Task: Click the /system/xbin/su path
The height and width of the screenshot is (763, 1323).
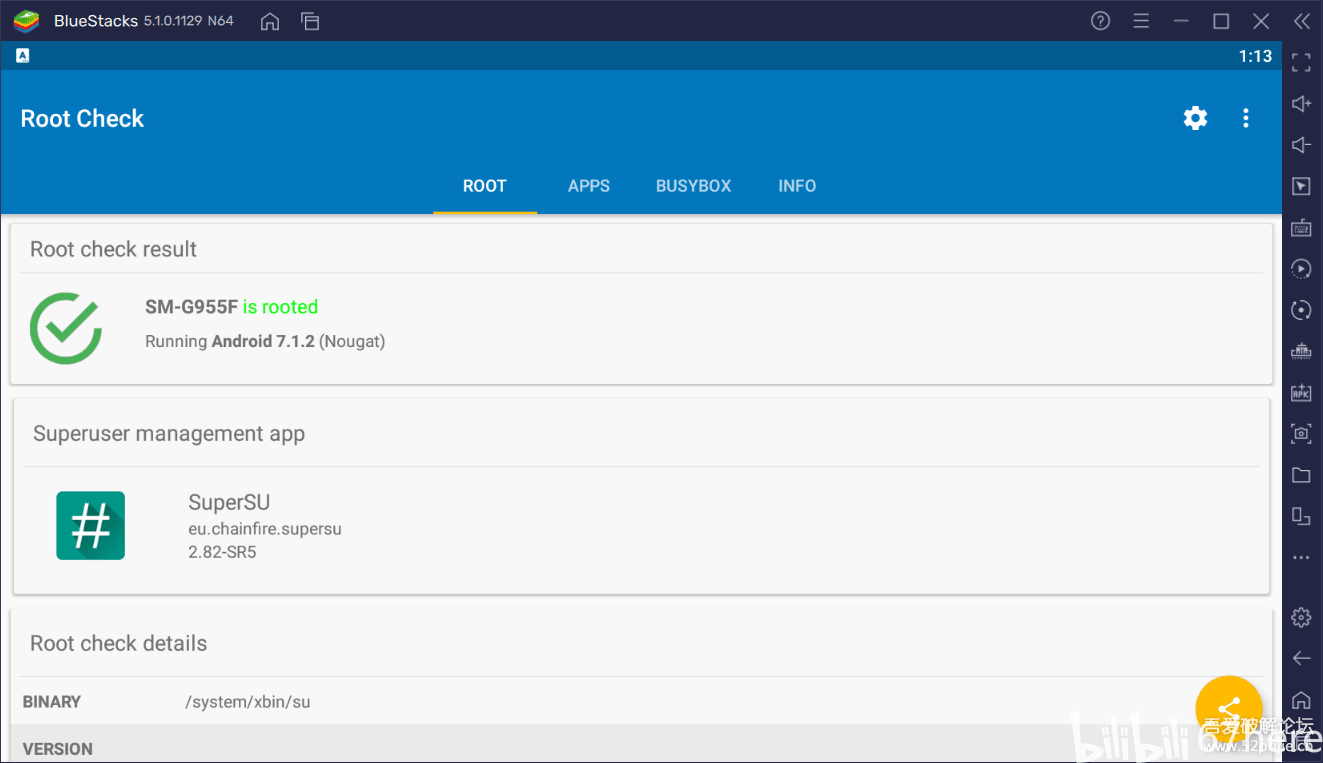Action: 248,702
